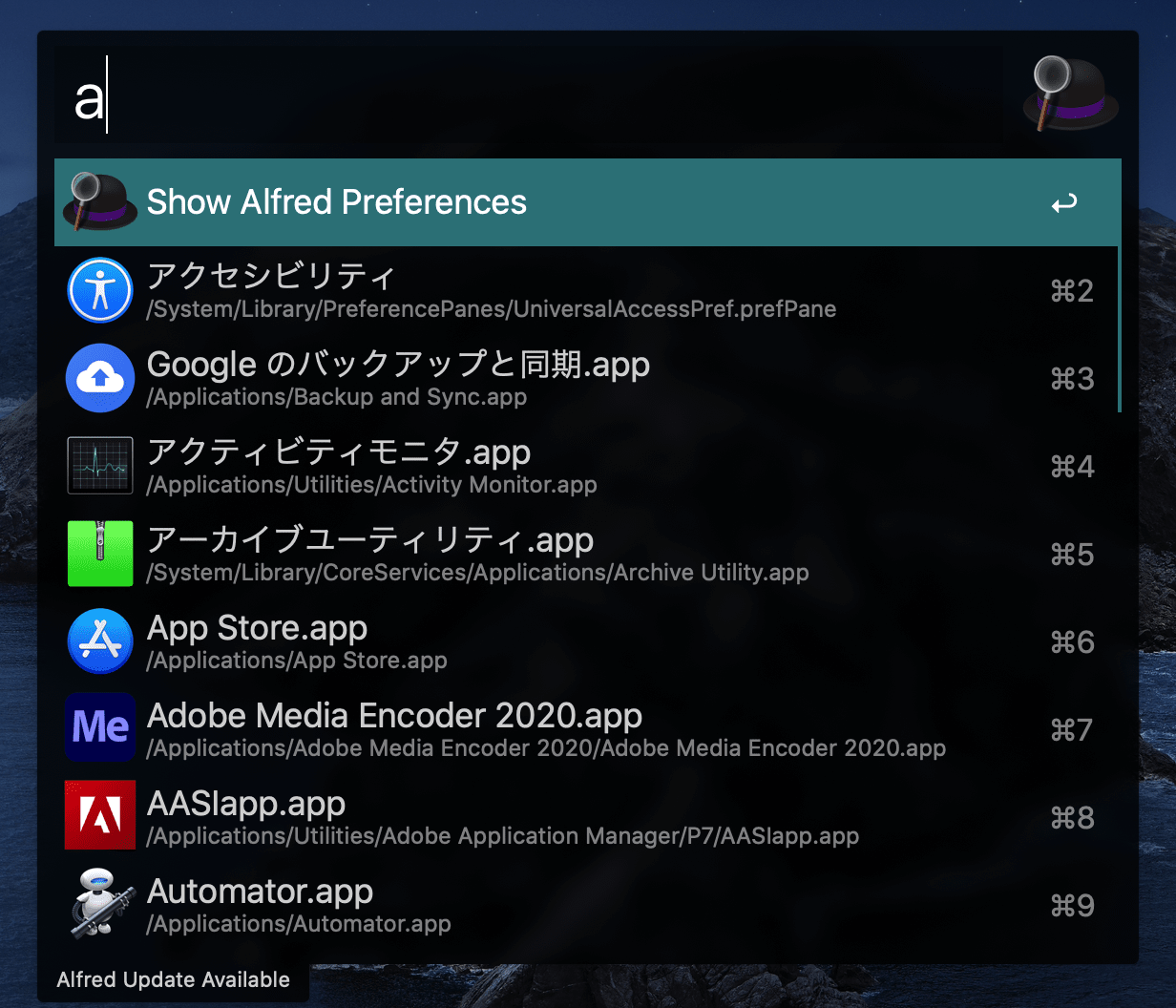Click the return arrow on the highlighted result
This screenshot has width=1176, height=1008.
(1064, 203)
